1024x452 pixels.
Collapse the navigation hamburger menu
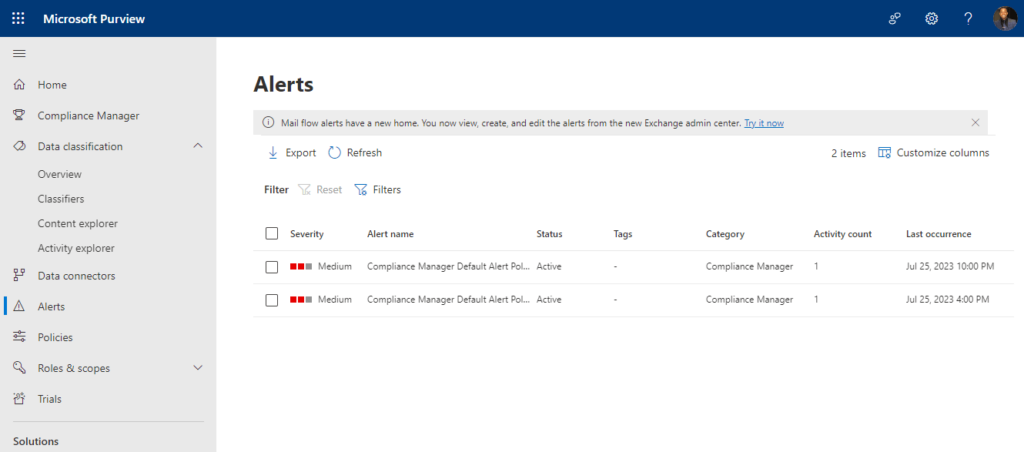[19, 53]
